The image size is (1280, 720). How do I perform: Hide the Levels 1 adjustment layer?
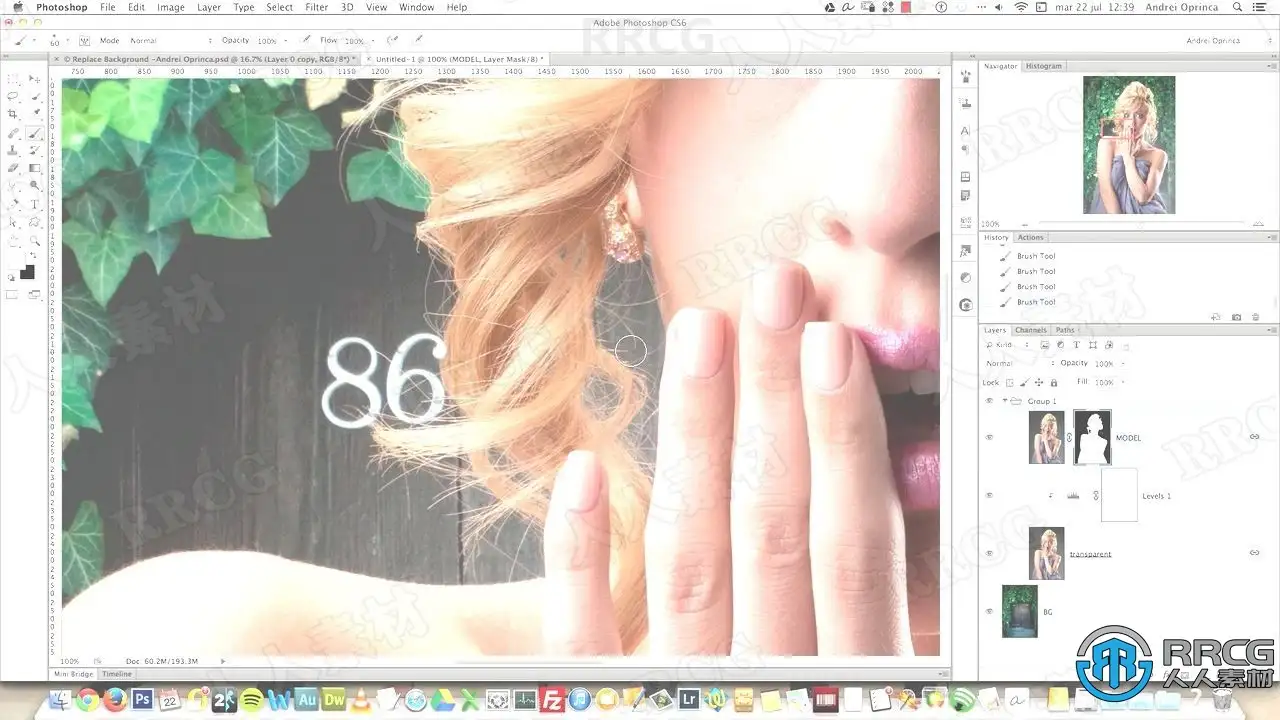[989, 495]
